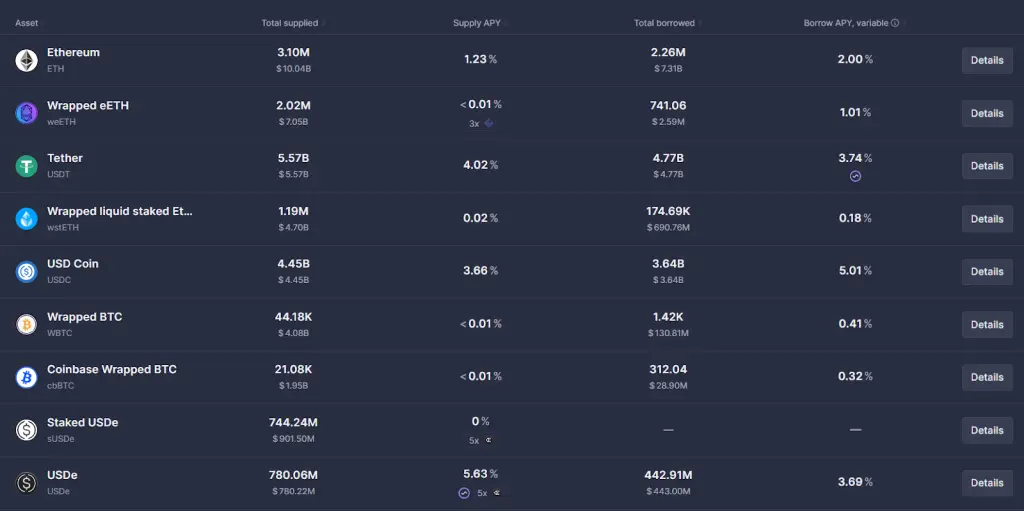Click the Staked USDe token icon
Viewport: 1024px width, 511px height.
click(x=26, y=430)
